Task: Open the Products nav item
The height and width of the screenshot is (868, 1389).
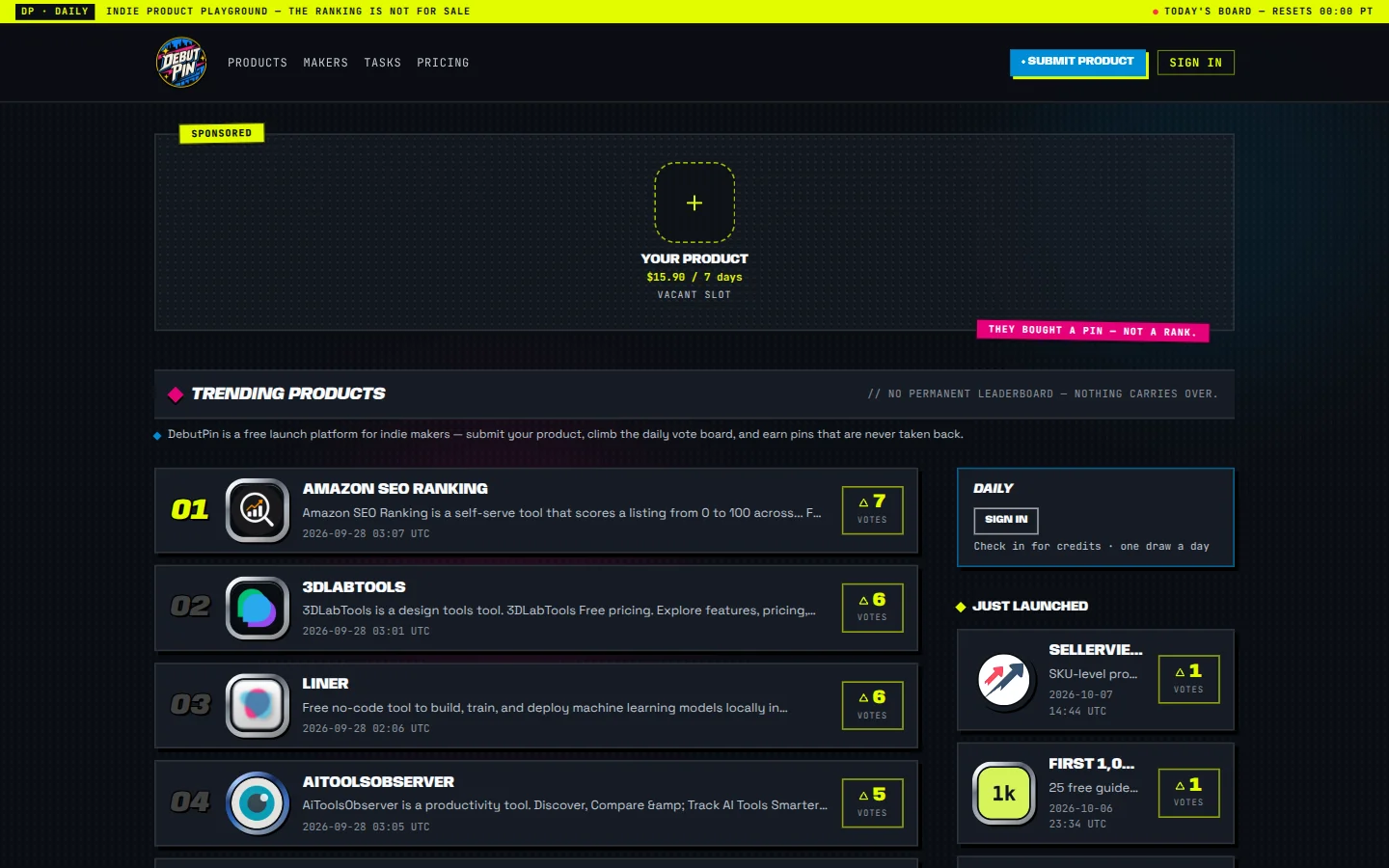Action: pyautogui.click(x=258, y=63)
